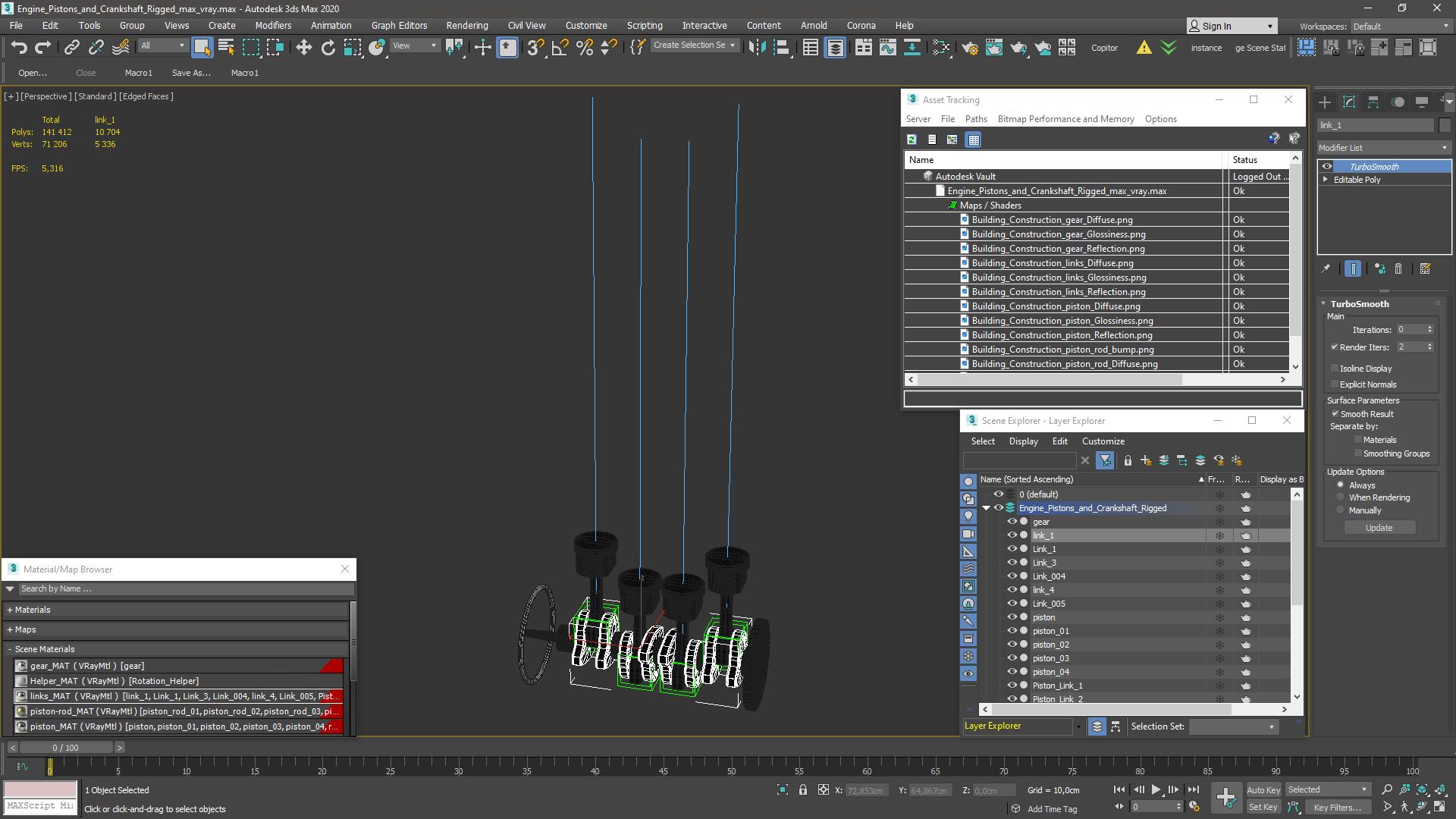1456x819 pixels.
Task: Open the Graph Editors menu
Action: [399, 25]
